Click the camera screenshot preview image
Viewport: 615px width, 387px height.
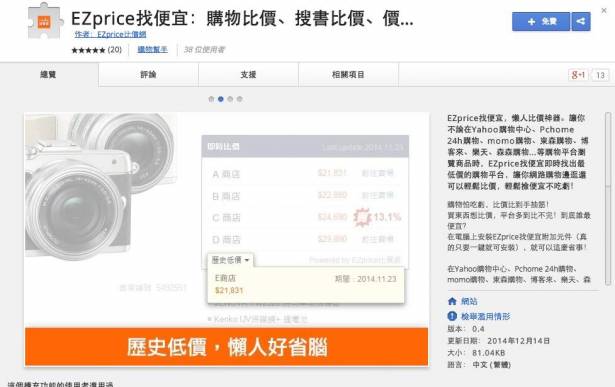coord(226,240)
